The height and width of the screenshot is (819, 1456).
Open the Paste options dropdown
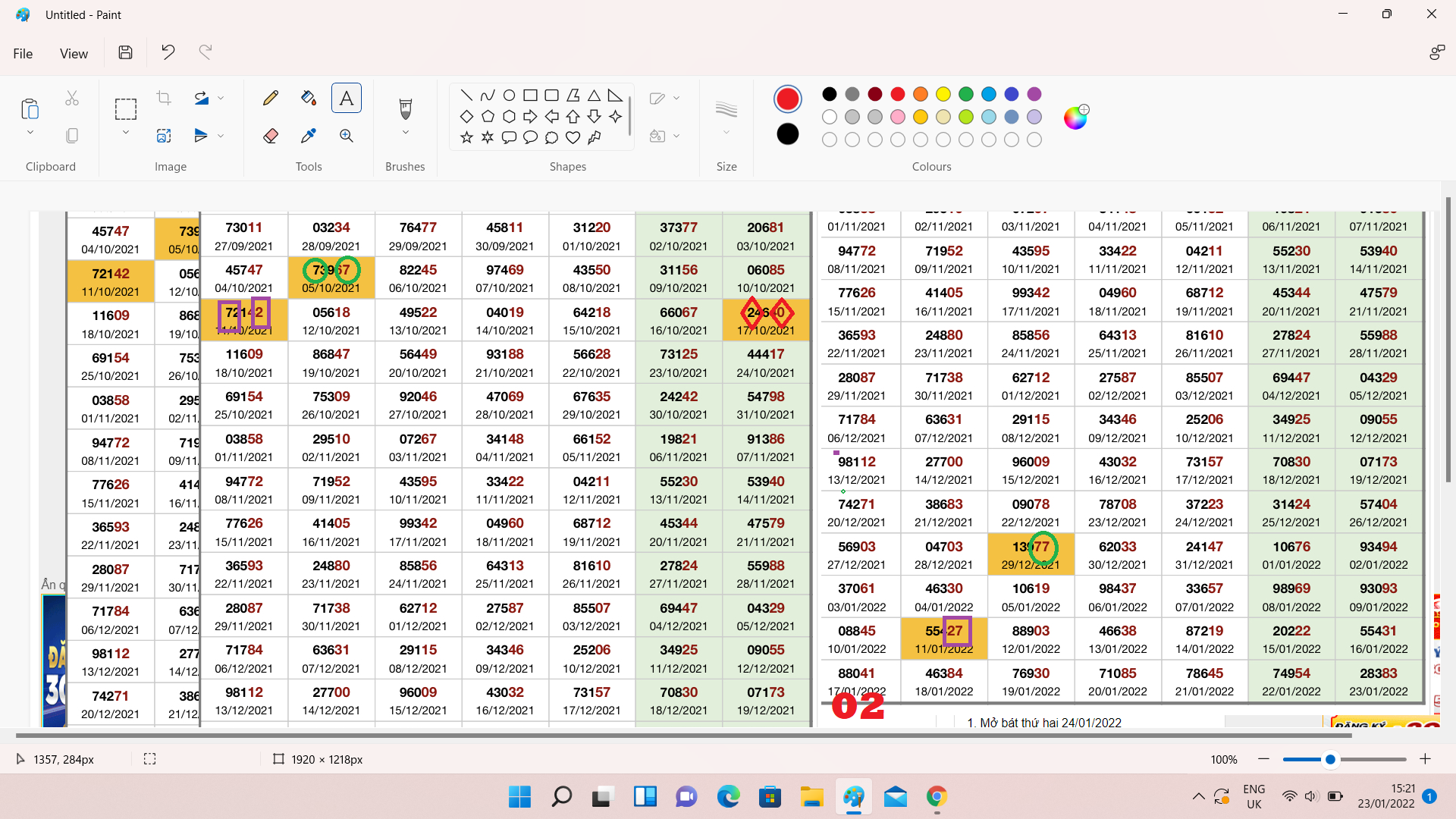pyautogui.click(x=30, y=133)
